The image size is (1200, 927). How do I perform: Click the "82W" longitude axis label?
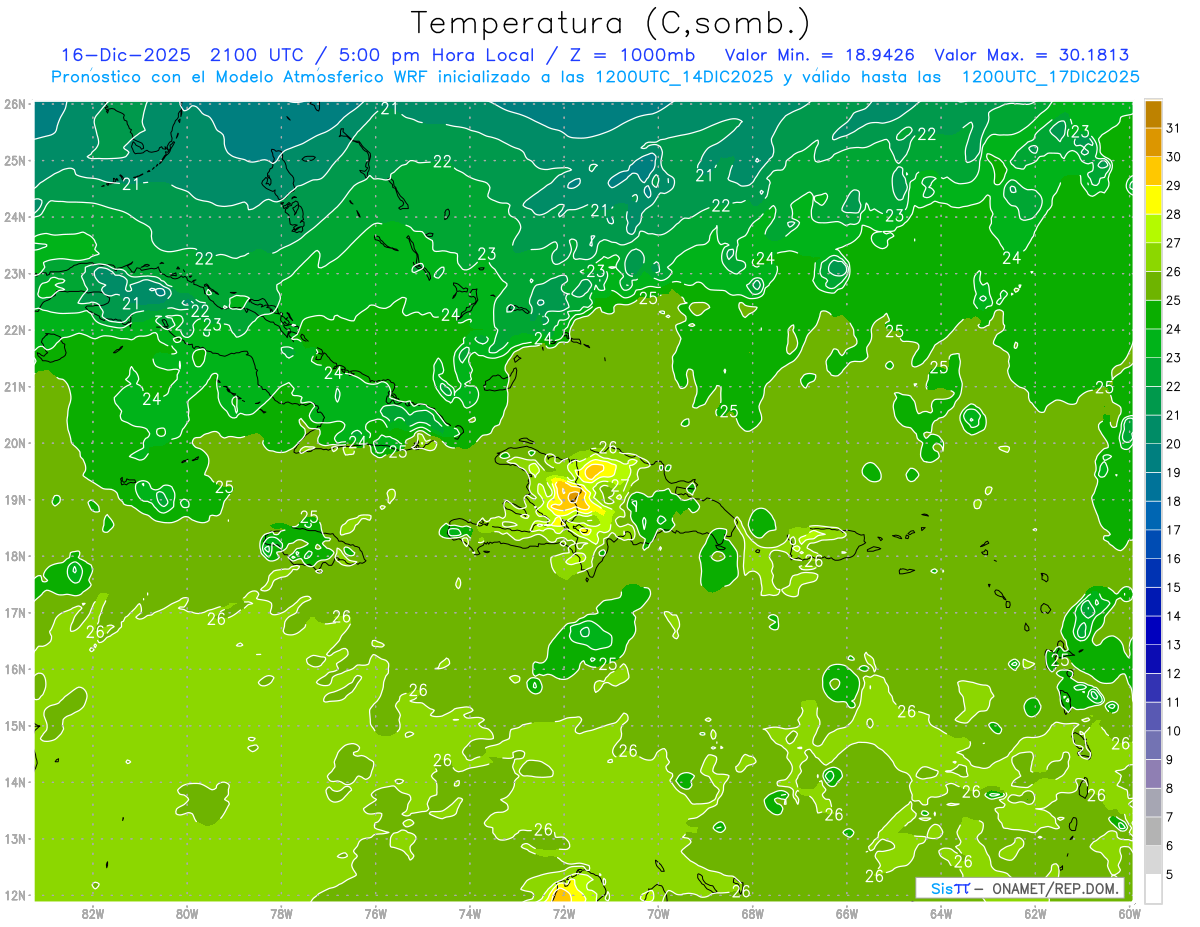[93, 913]
